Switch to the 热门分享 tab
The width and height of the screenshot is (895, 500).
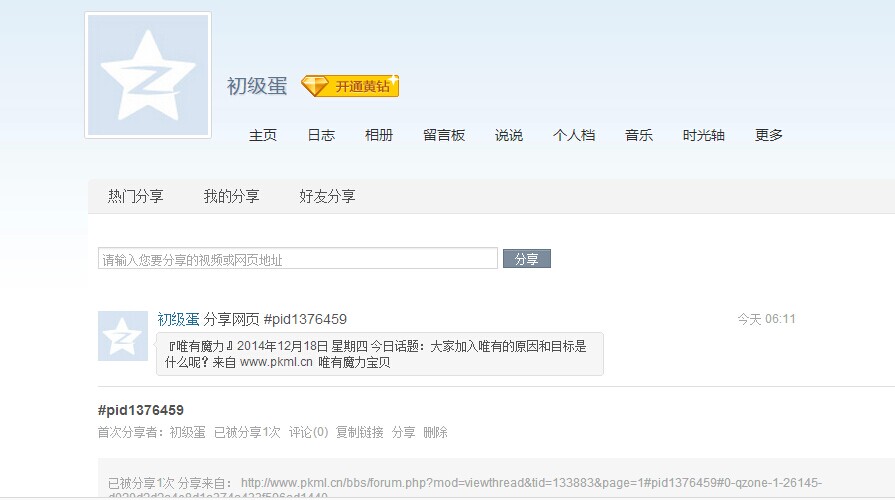click(136, 197)
